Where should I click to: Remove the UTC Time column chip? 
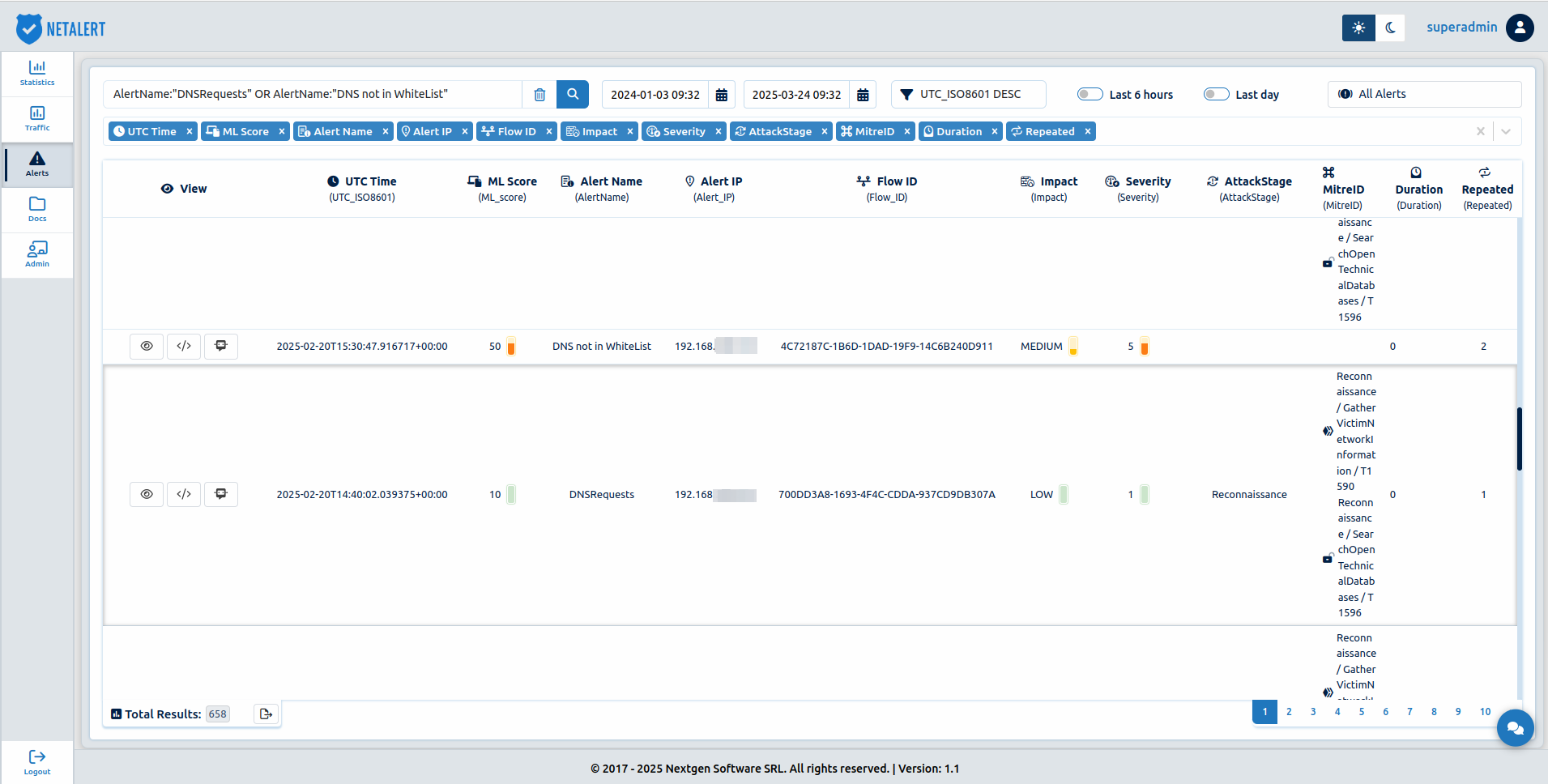pos(190,131)
